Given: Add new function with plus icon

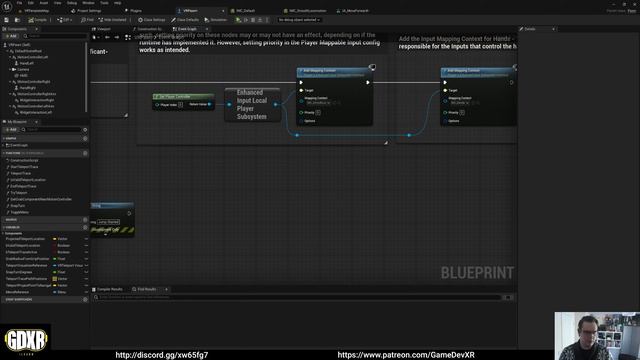Looking at the screenshot, I should (85, 153).
